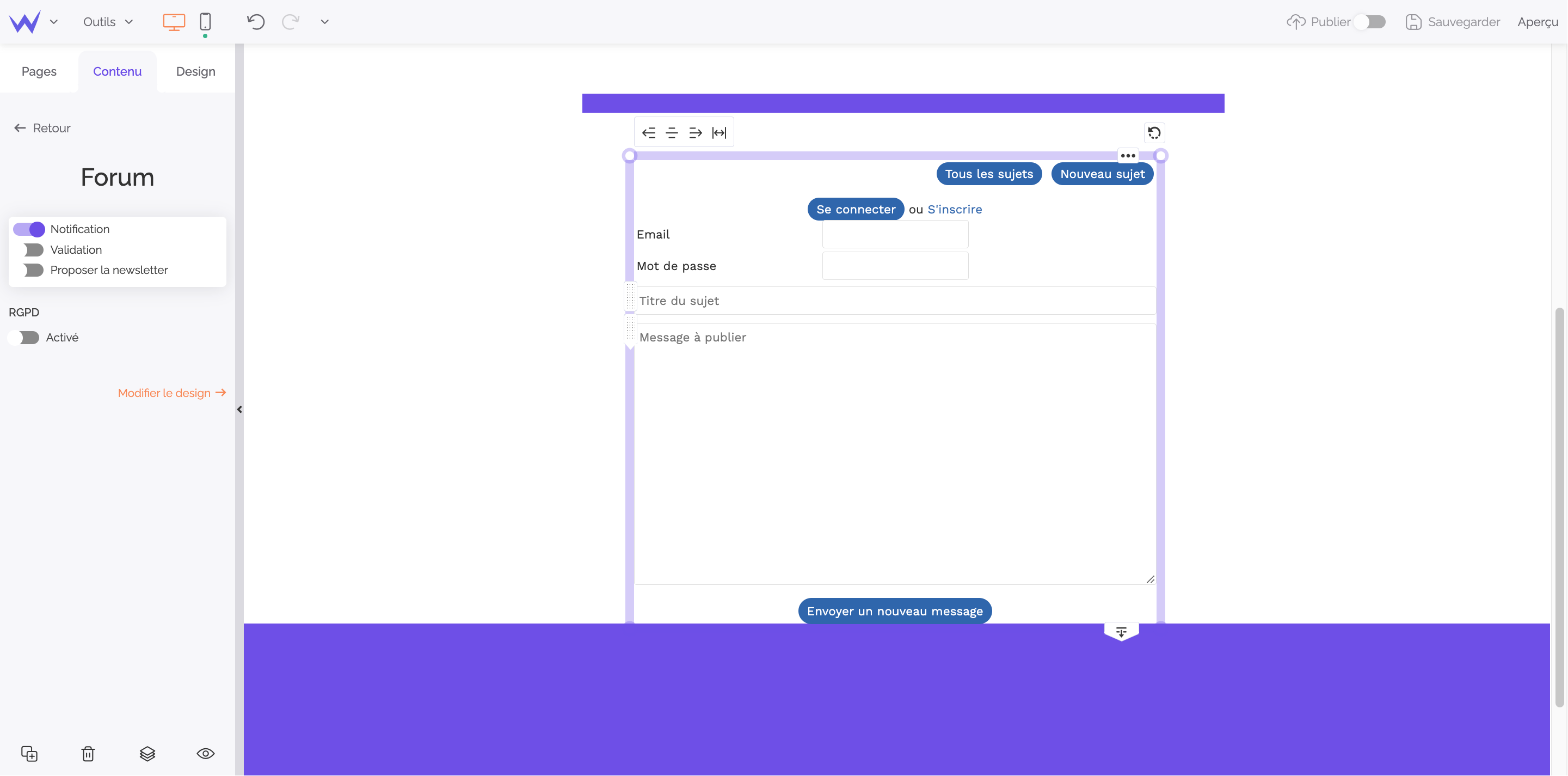
Task: Undo the last action
Action: (256, 22)
